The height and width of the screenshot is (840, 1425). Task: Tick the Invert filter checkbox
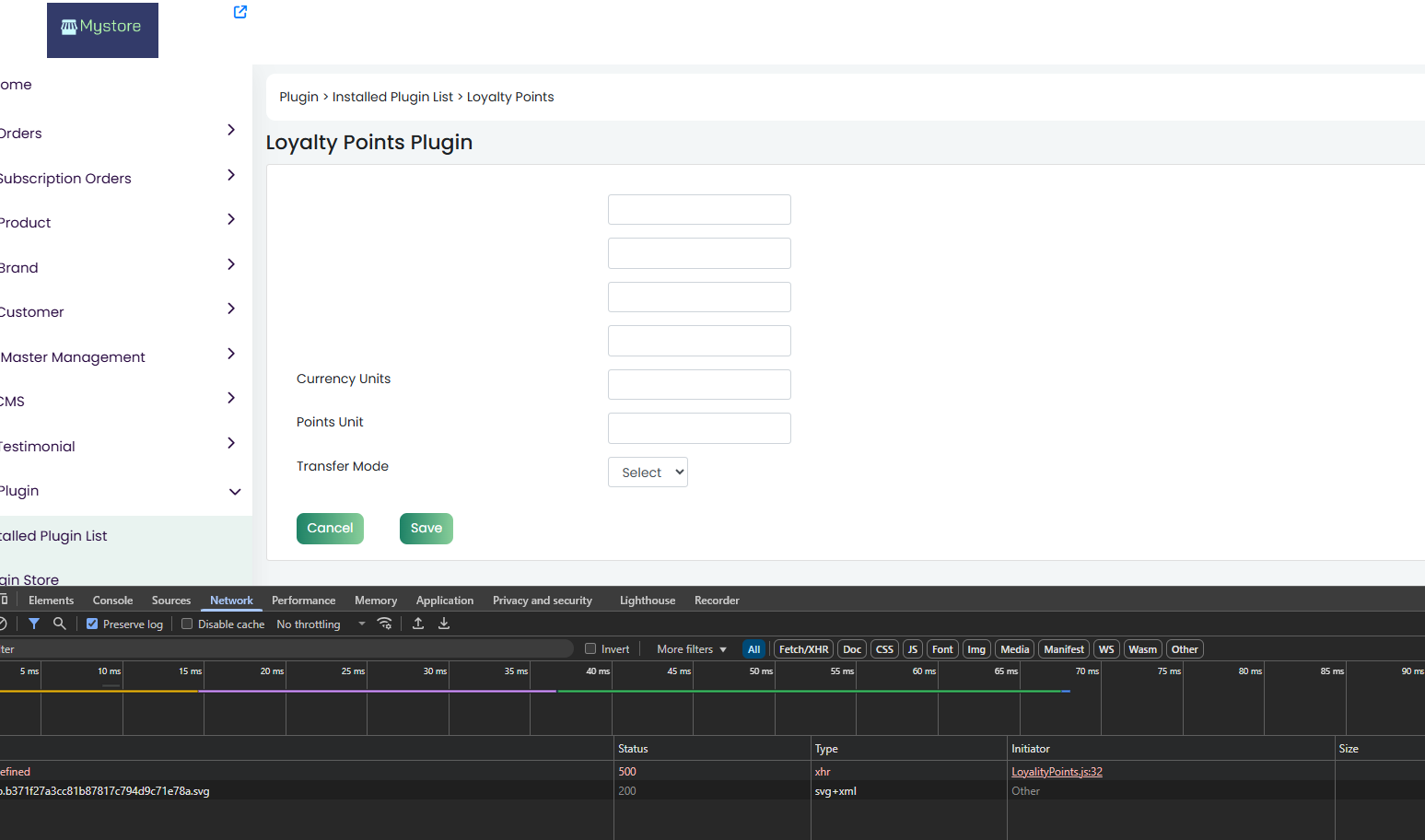click(590, 649)
